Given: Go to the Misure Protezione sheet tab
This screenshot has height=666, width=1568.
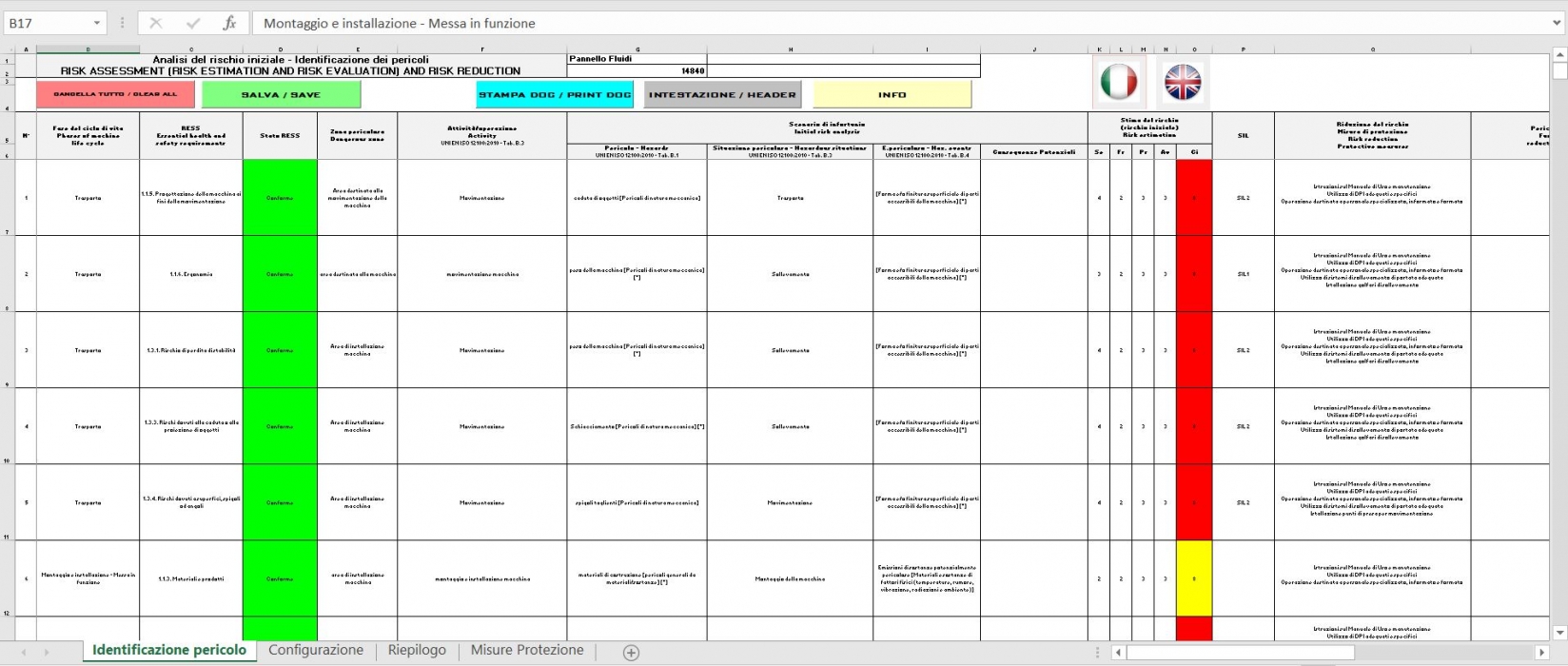Looking at the screenshot, I should 527,651.
